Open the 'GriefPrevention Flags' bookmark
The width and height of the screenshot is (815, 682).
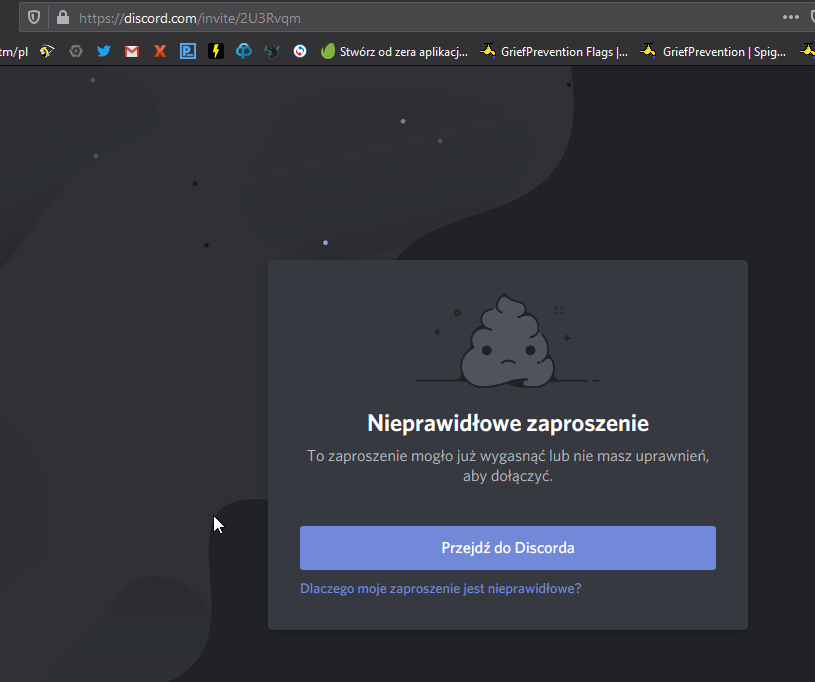tap(554, 51)
